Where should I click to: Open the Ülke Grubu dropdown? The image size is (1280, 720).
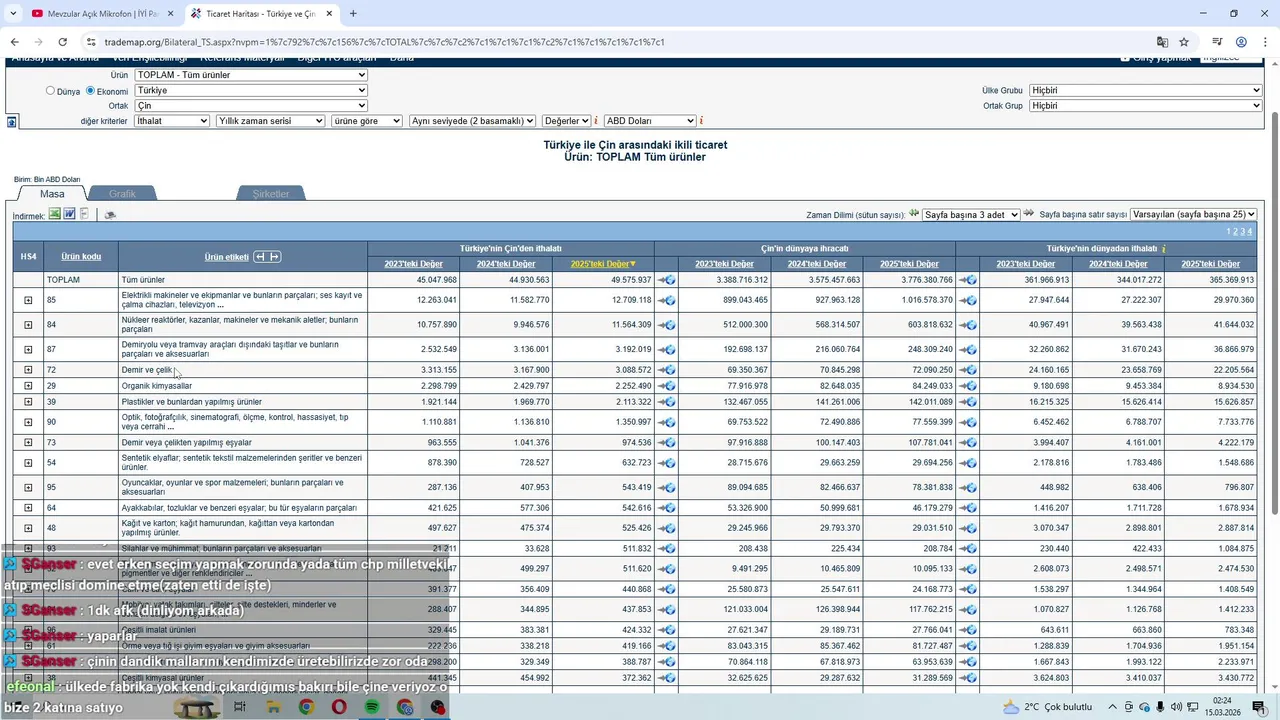1145,90
